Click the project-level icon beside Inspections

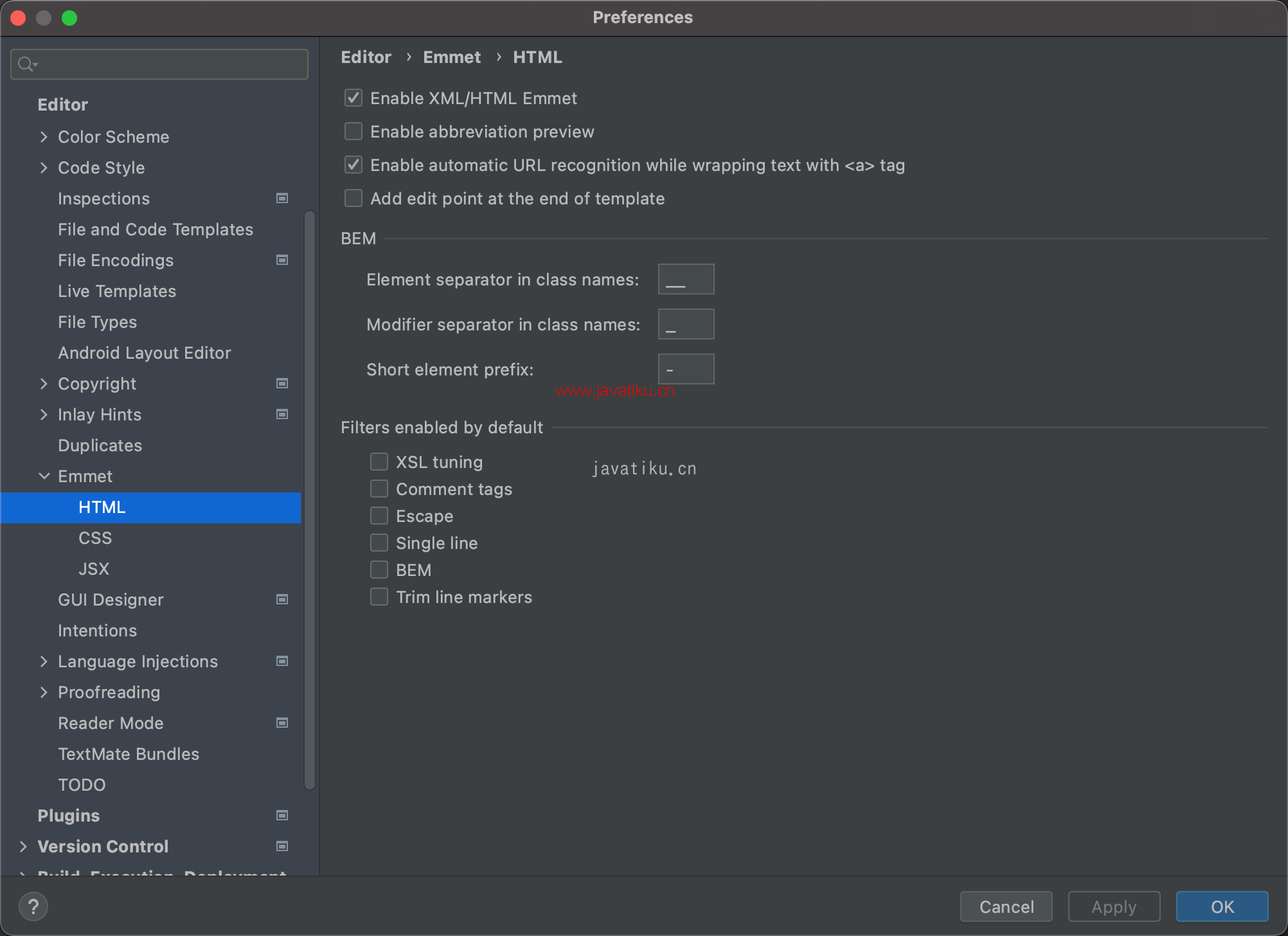[282, 199]
